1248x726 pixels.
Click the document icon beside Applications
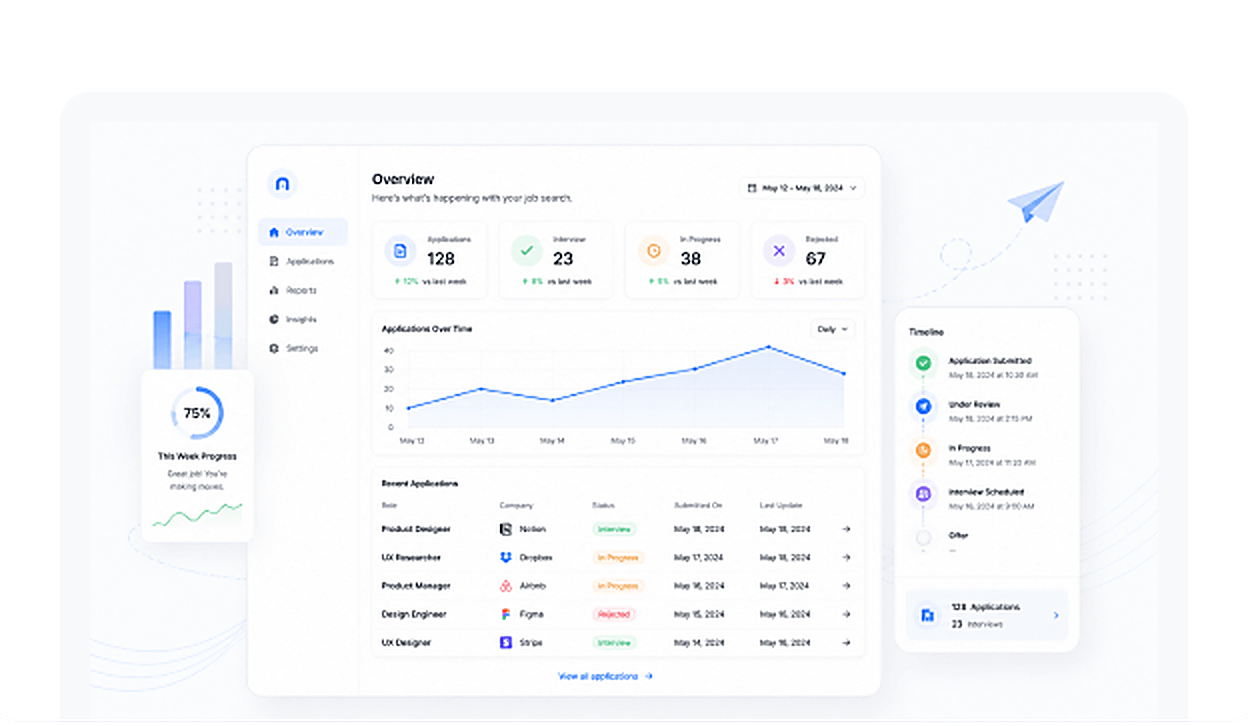pyautogui.click(x=274, y=261)
